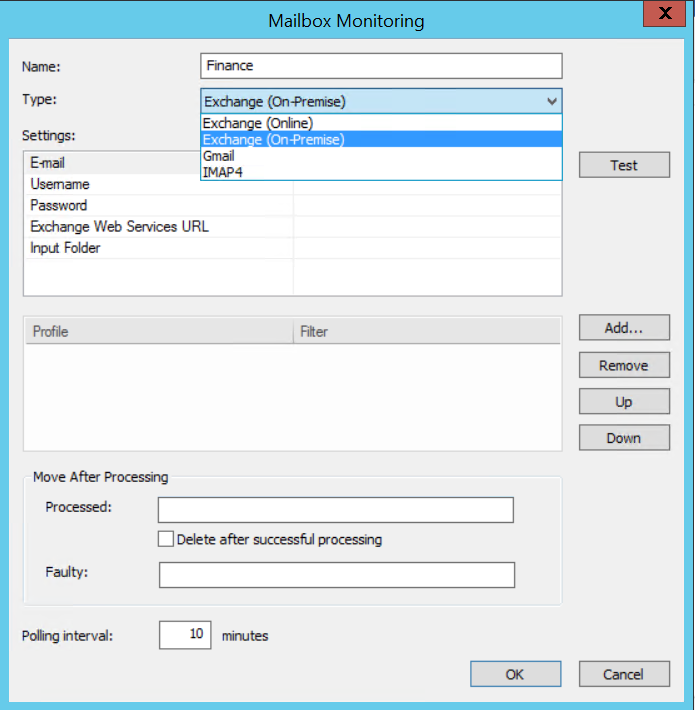Test the mailbox connection settings
Screen dimensions: 695x710
click(624, 165)
